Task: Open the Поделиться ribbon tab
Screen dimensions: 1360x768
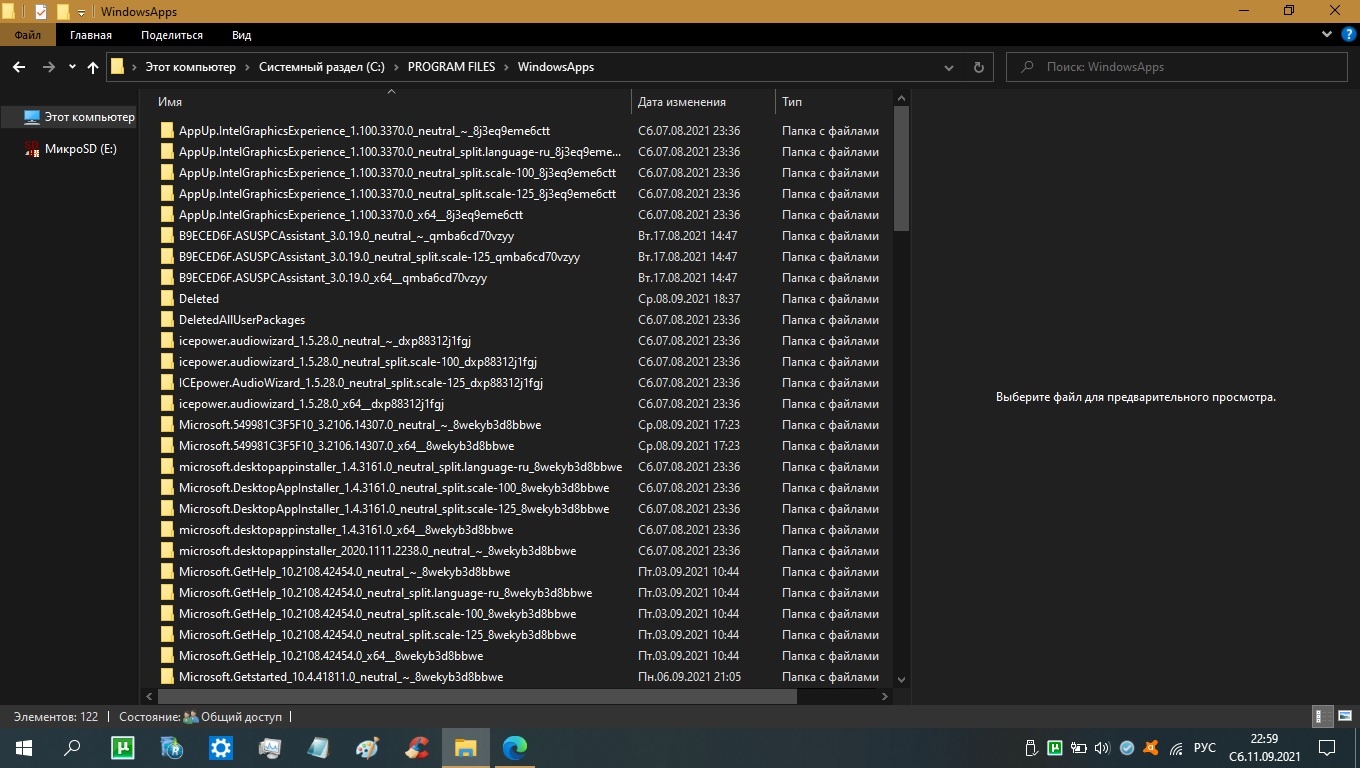Action: pos(172,35)
